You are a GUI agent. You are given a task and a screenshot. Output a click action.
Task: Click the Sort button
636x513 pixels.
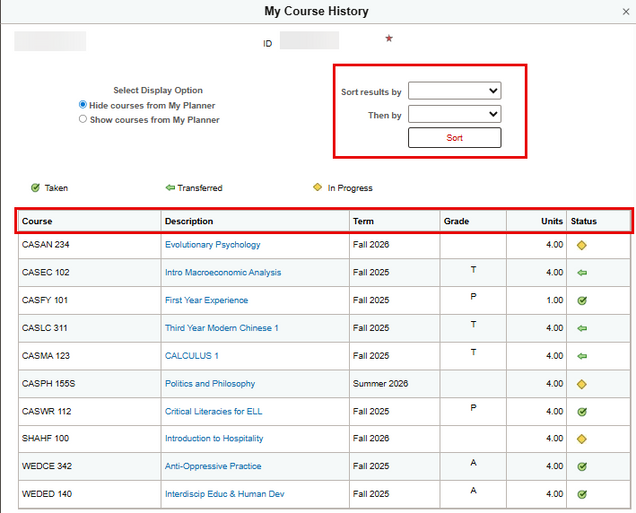tap(454, 138)
